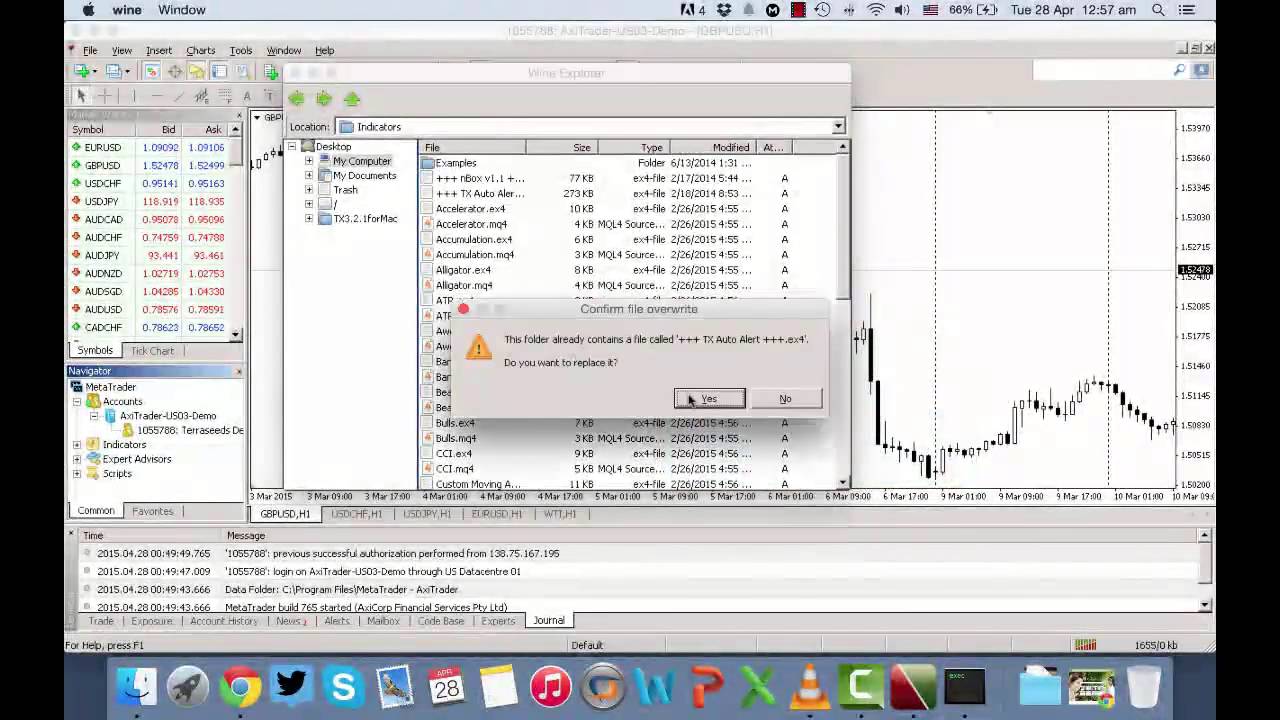Open the Charts menu
1280x720 pixels.
[200, 50]
